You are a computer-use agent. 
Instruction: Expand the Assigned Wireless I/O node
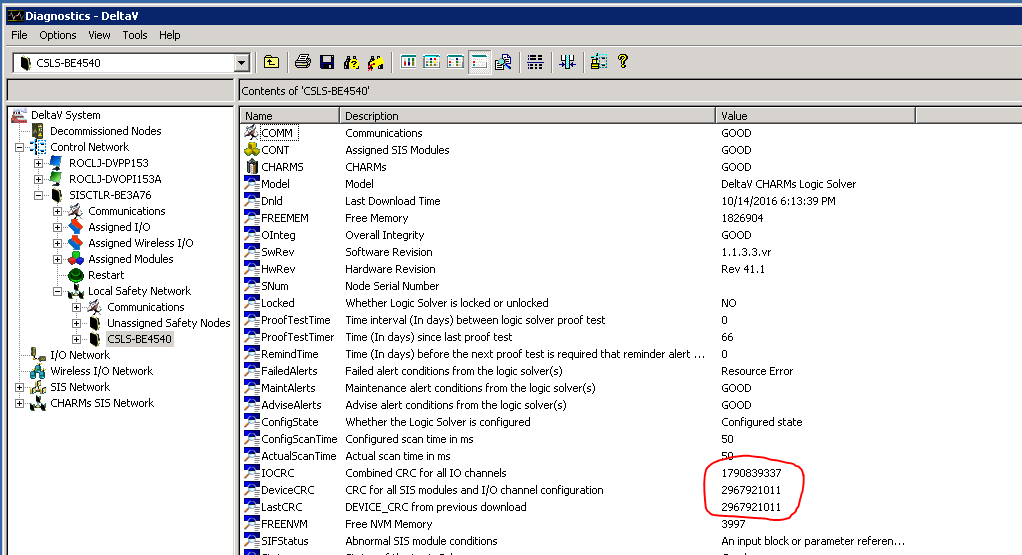(57, 244)
